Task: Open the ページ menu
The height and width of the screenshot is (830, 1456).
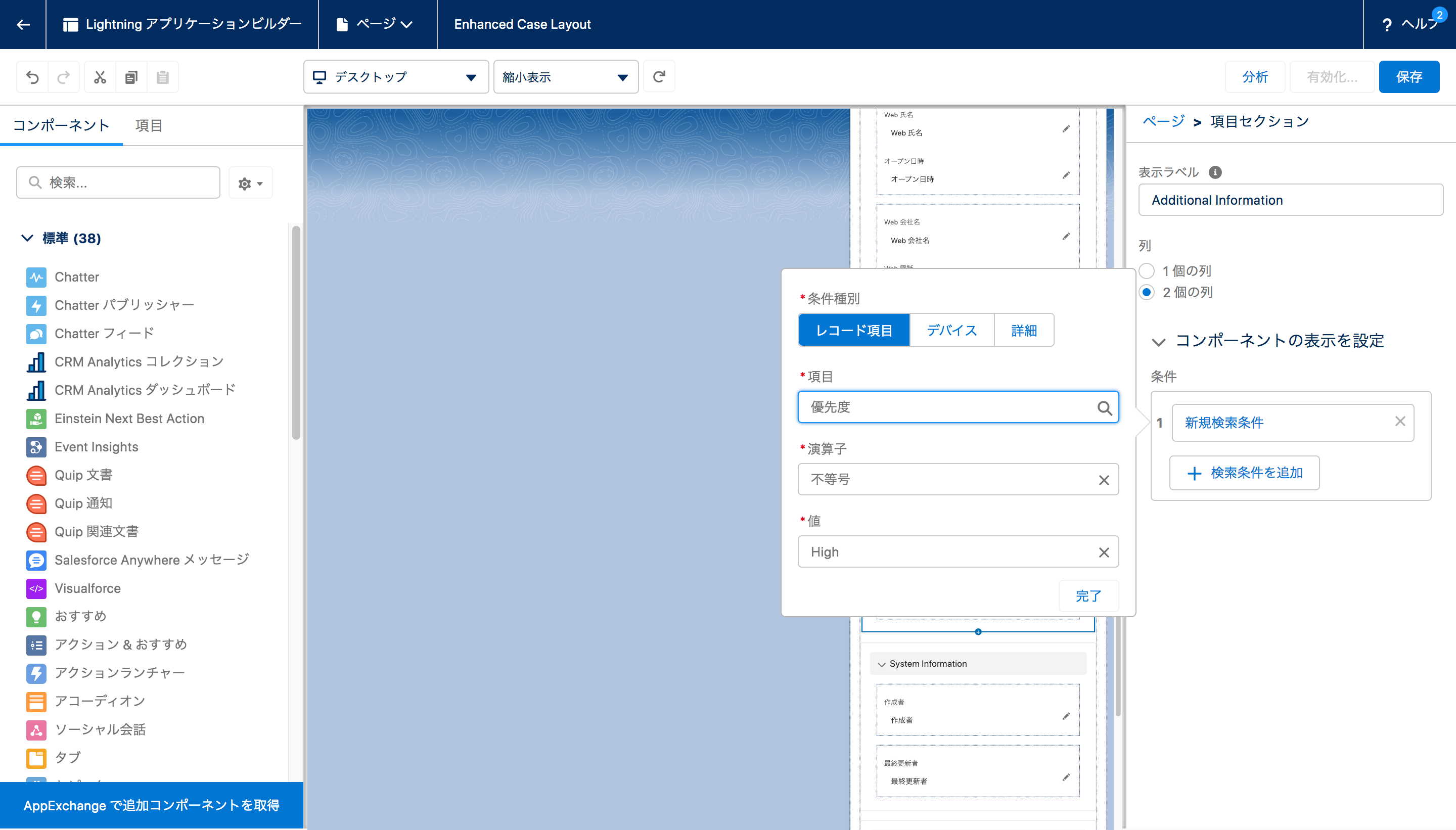Action: point(377,24)
